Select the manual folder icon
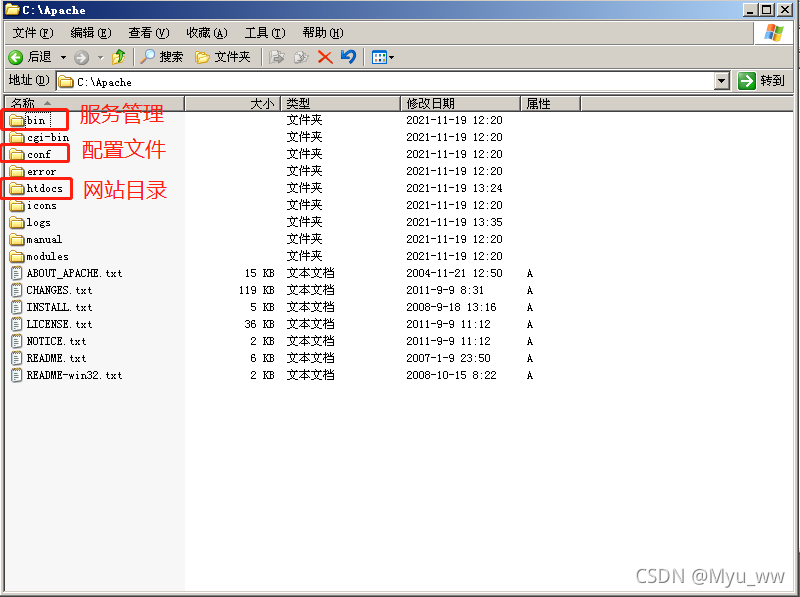Screen dimensions: 800x597 pyautogui.click(x=17, y=239)
